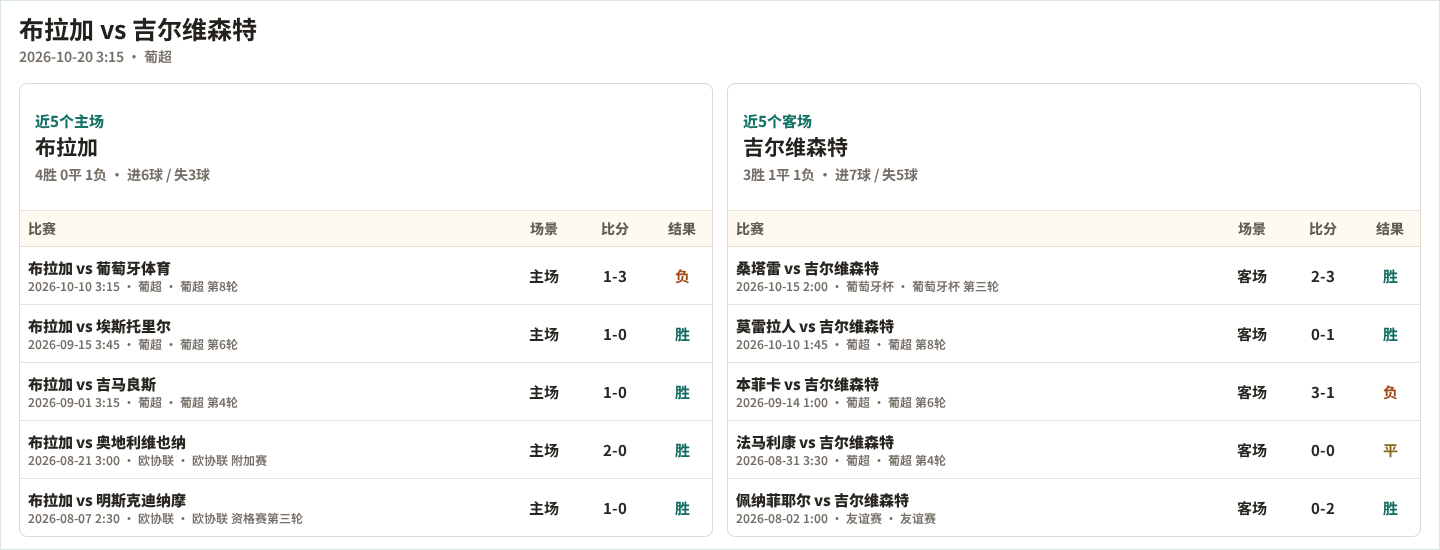Image resolution: width=1440 pixels, height=550 pixels.
Task: Click 比赛 column header in 吉尔维森特 table
Action: 750,229
